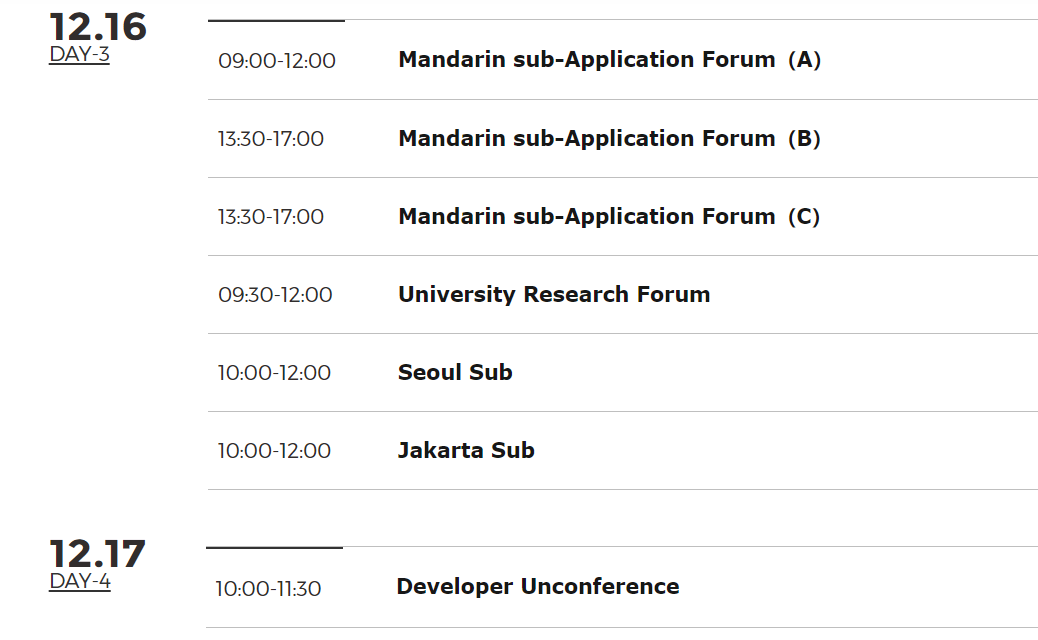The width and height of the screenshot is (1038, 640).
Task: Click the DAY-4 link
Action: tap(80, 581)
